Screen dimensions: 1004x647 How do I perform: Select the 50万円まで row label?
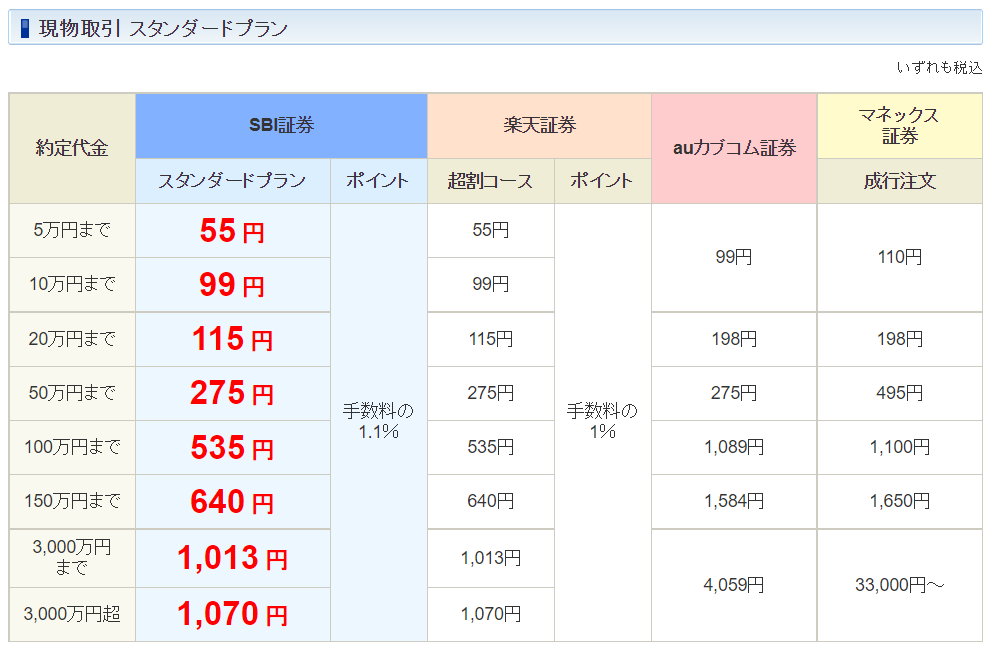coord(72,393)
